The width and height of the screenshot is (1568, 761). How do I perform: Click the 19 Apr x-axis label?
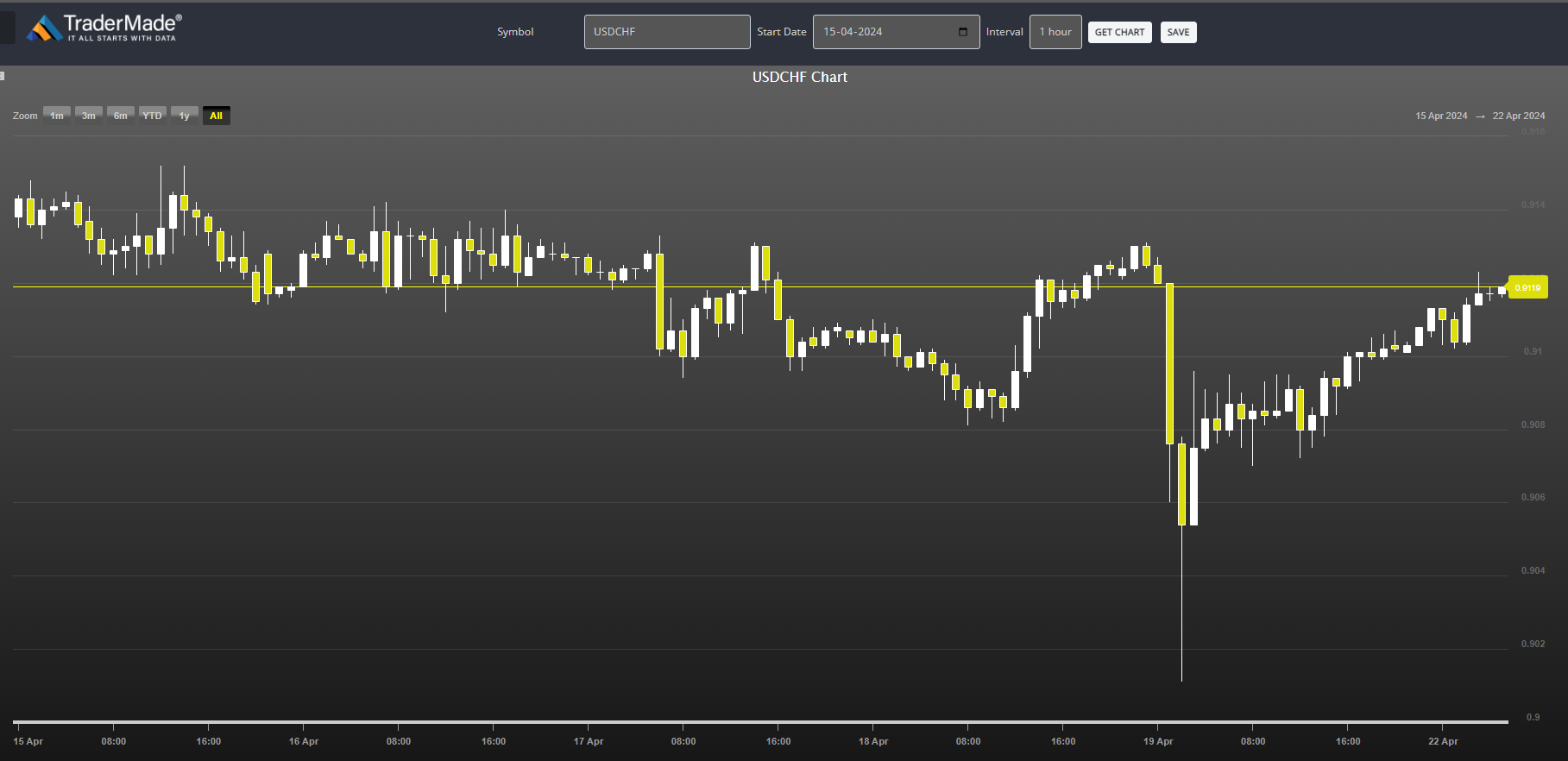point(1158,741)
